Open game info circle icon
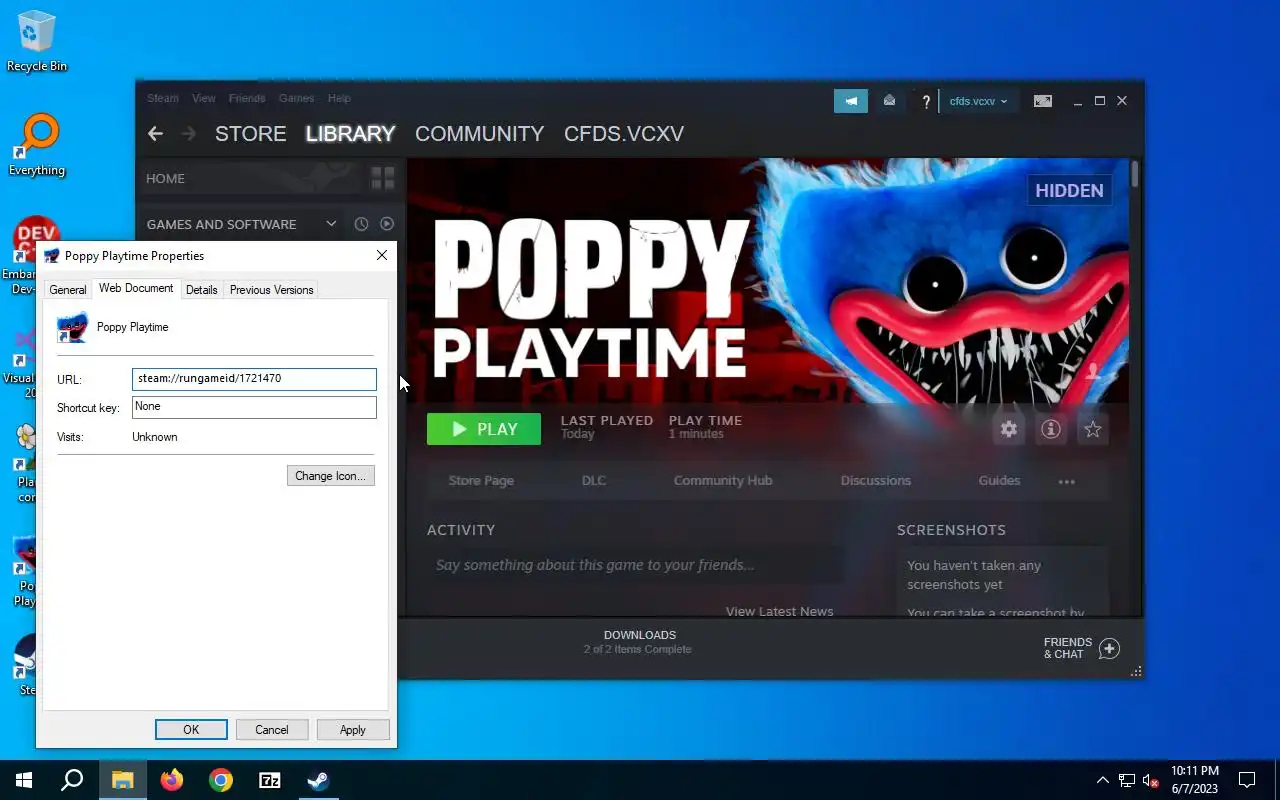The height and width of the screenshot is (800, 1280). click(1051, 429)
